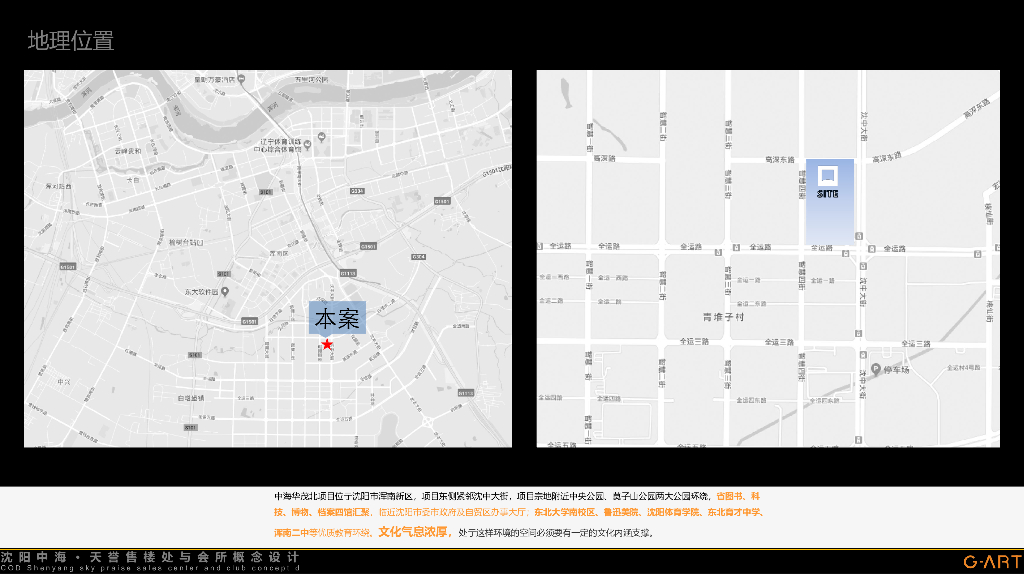Select the blue 本案 callout label
The image size is (1024, 574).
pos(337,318)
